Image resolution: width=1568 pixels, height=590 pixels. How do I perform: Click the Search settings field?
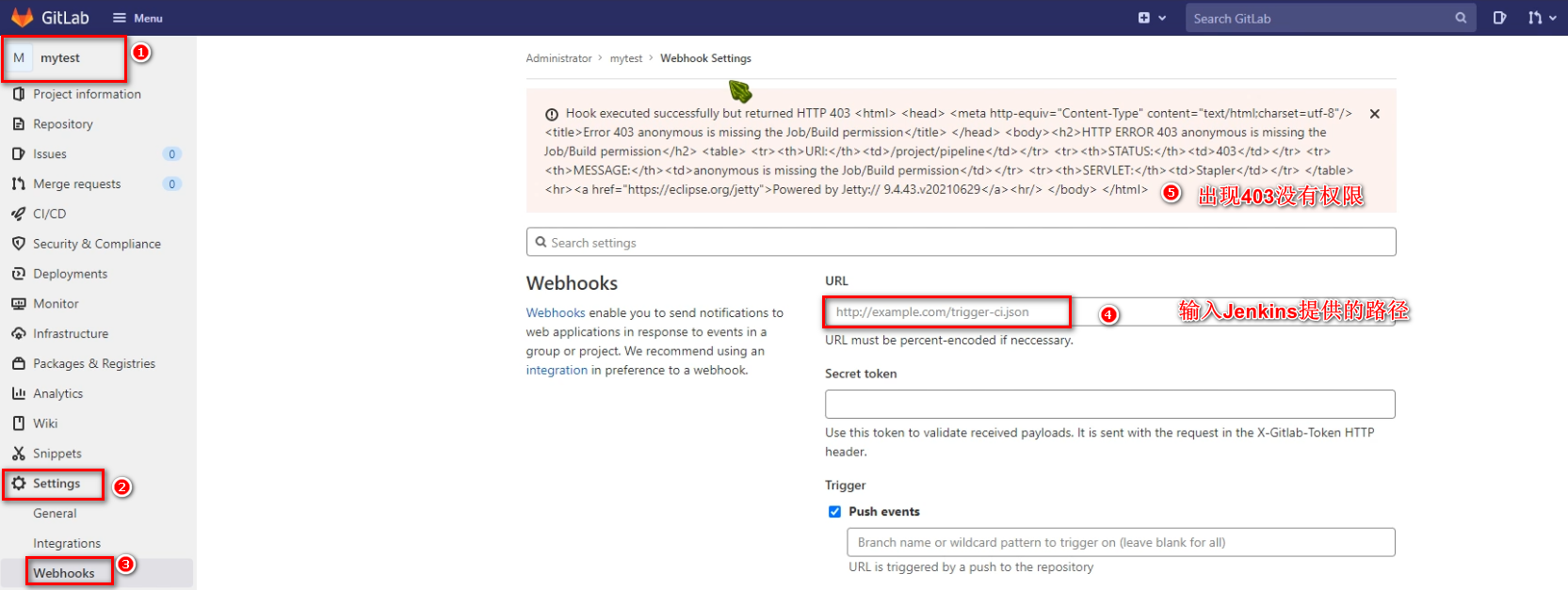tap(961, 242)
